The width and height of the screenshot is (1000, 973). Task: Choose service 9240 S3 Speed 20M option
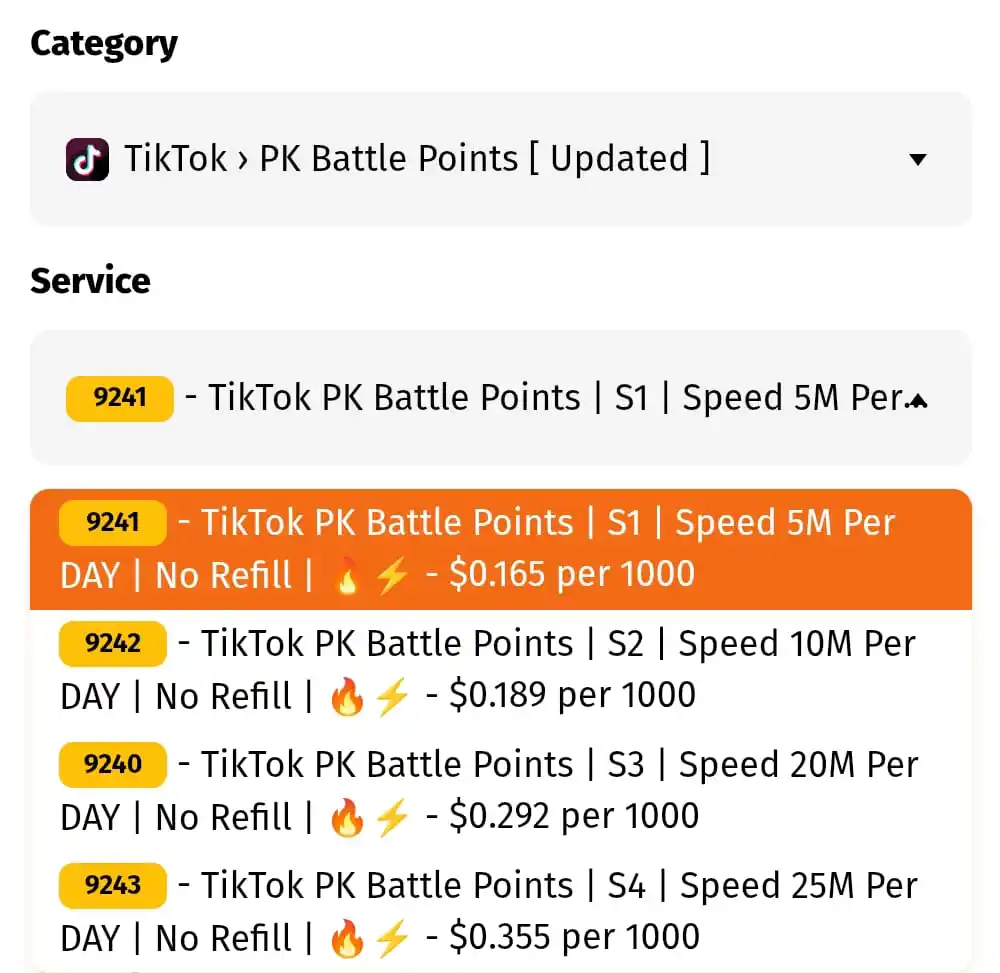click(501, 791)
